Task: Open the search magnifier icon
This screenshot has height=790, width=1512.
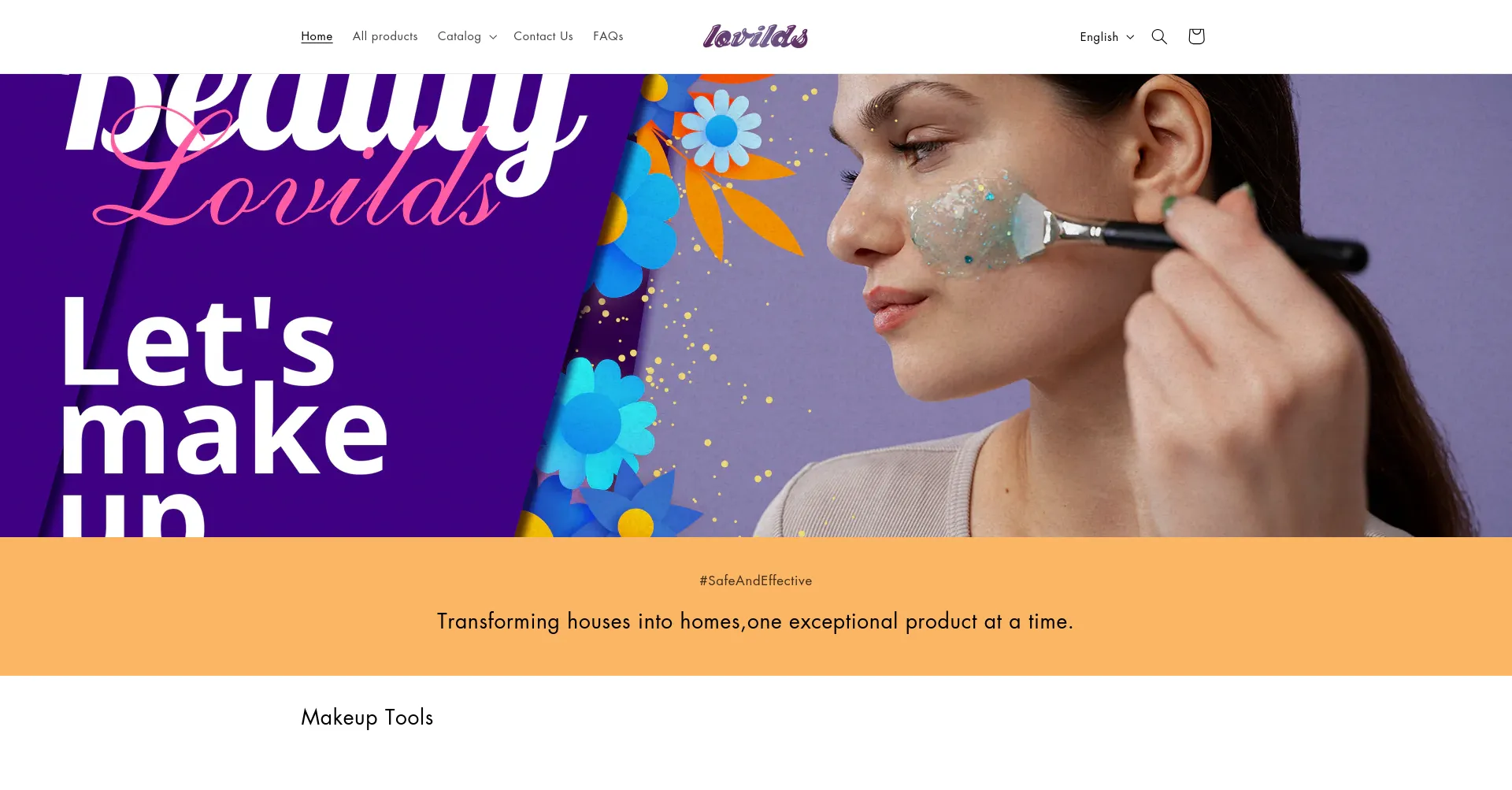Action: (x=1159, y=36)
